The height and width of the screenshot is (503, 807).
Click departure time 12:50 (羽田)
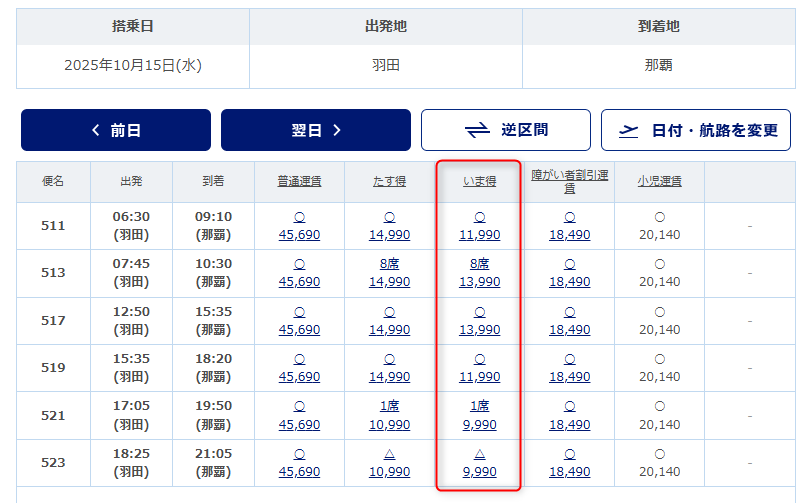(x=131, y=321)
